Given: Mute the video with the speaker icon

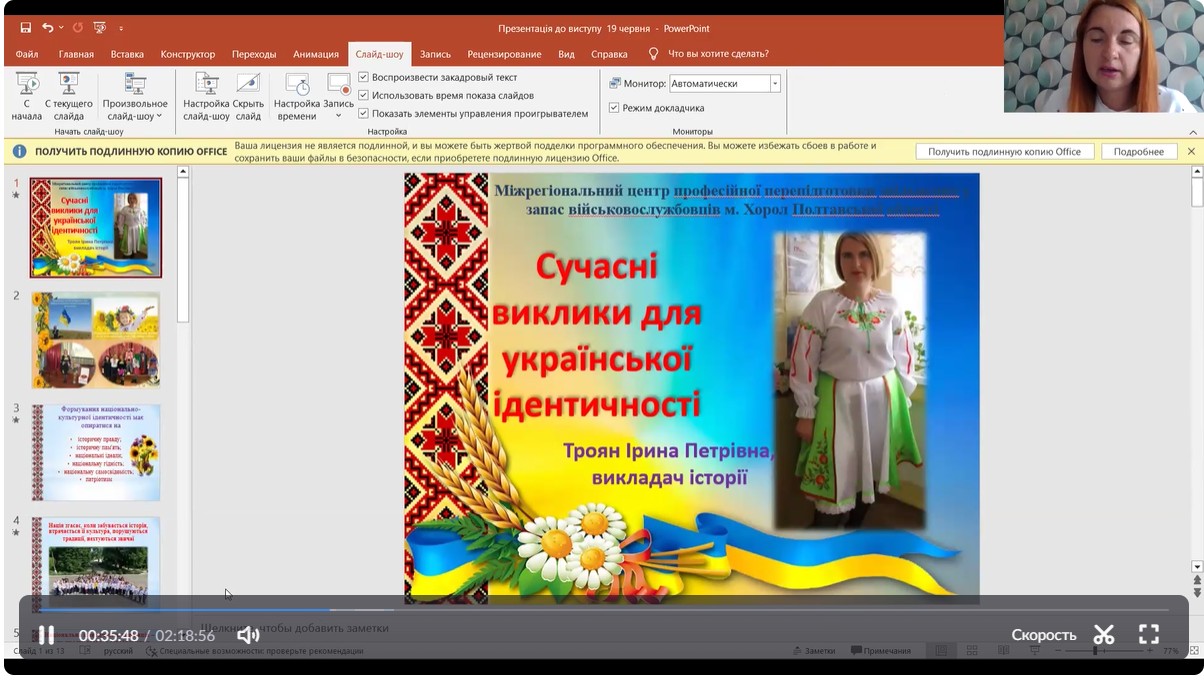Looking at the screenshot, I should click(248, 635).
